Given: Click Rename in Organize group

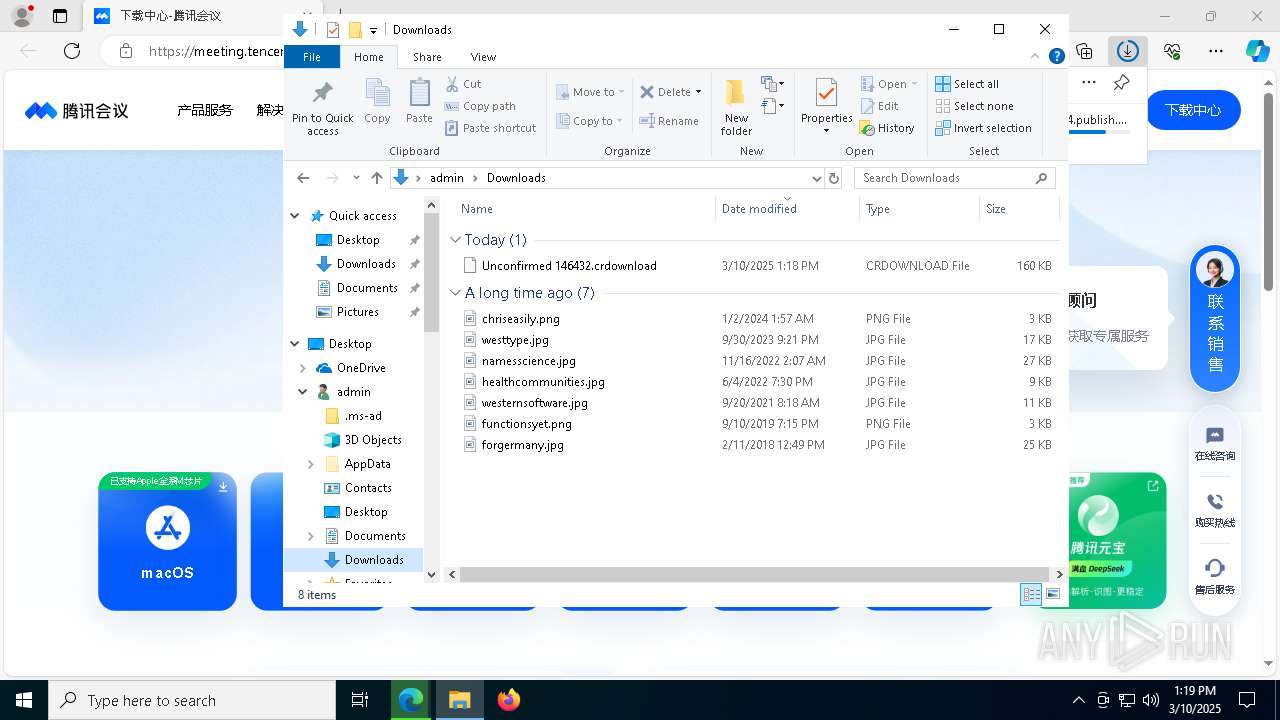Looking at the screenshot, I should (x=669, y=121).
